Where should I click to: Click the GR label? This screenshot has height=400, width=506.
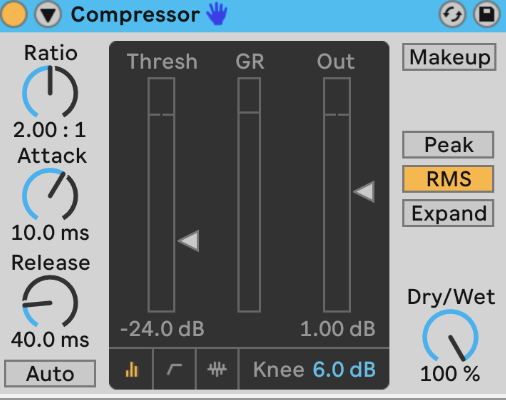click(x=250, y=62)
